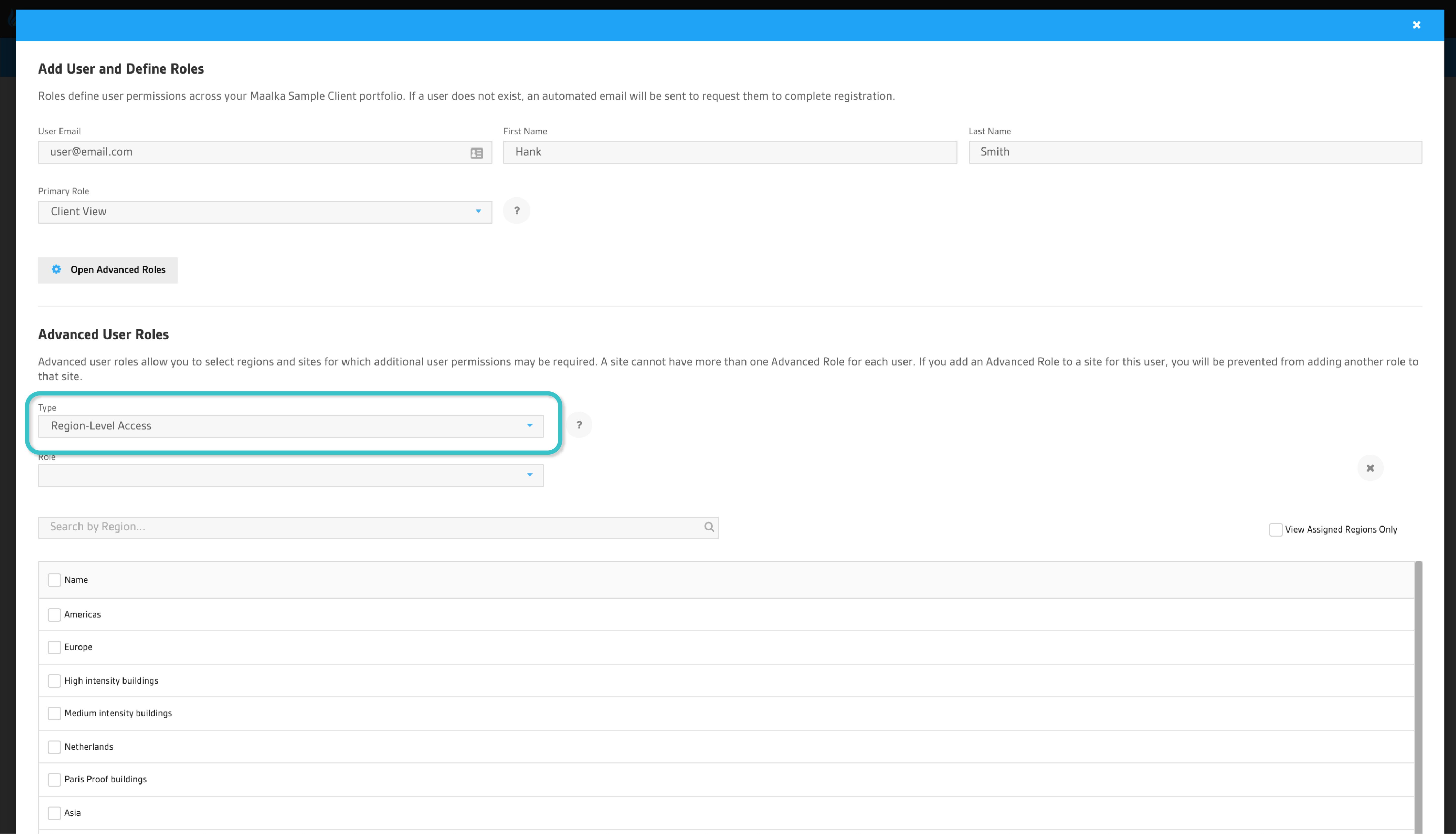Check the Netherlands region
Viewport: 1456px width, 834px height.
tap(54, 747)
